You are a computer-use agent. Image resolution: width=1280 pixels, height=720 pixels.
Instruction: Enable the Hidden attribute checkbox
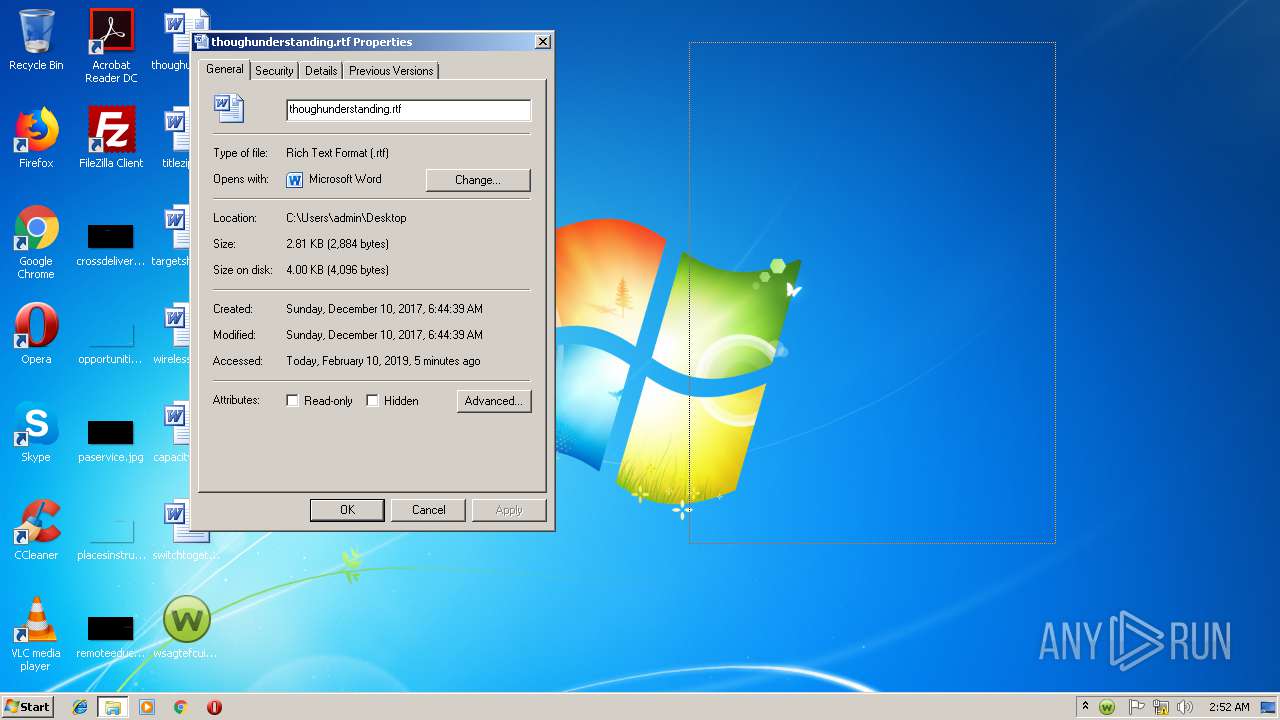click(372, 401)
